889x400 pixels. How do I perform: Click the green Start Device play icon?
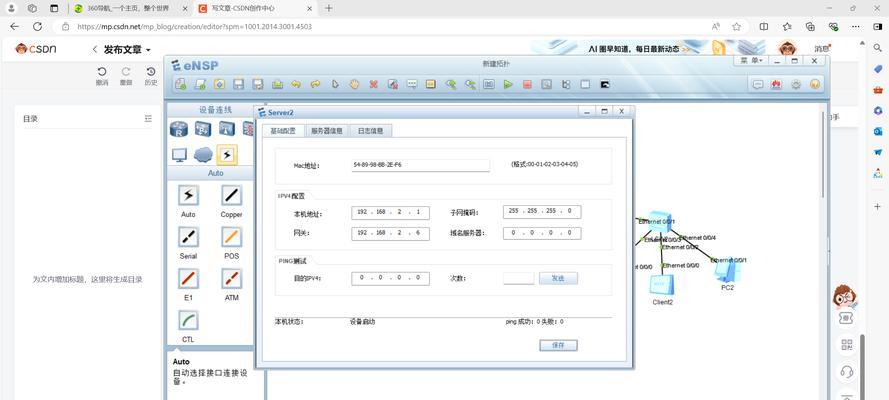[508, 84]
